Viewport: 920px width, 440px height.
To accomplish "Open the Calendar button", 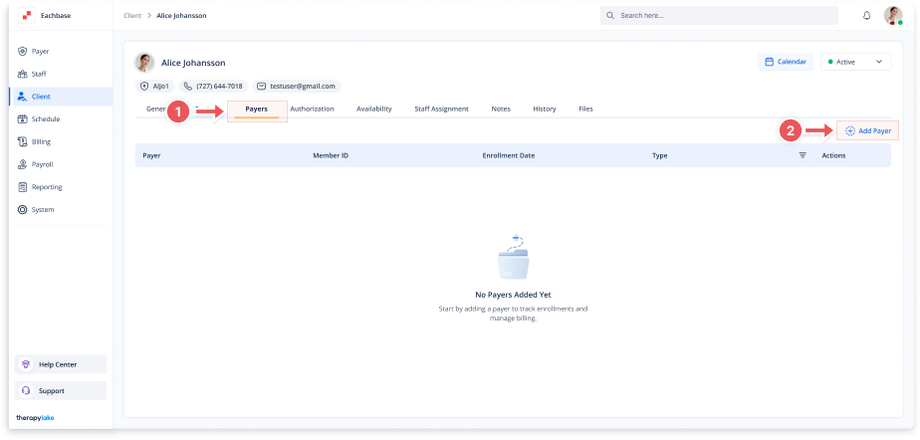I will (x=785, y=62).
